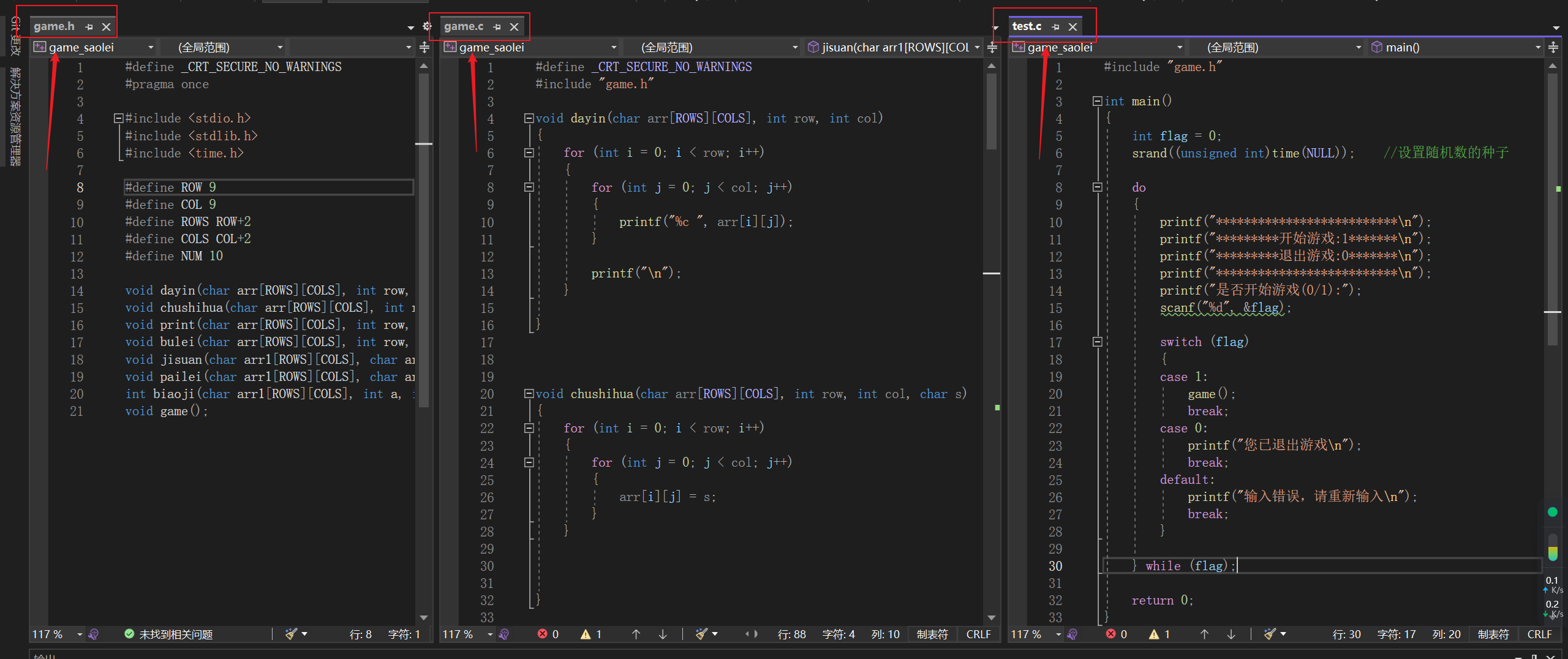
Task: Pin the game.h tab
Action: [x=89, y=27]
